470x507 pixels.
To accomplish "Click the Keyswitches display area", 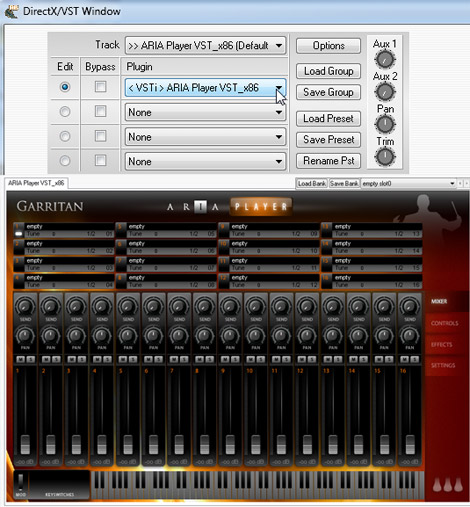I will coord(60,485).
